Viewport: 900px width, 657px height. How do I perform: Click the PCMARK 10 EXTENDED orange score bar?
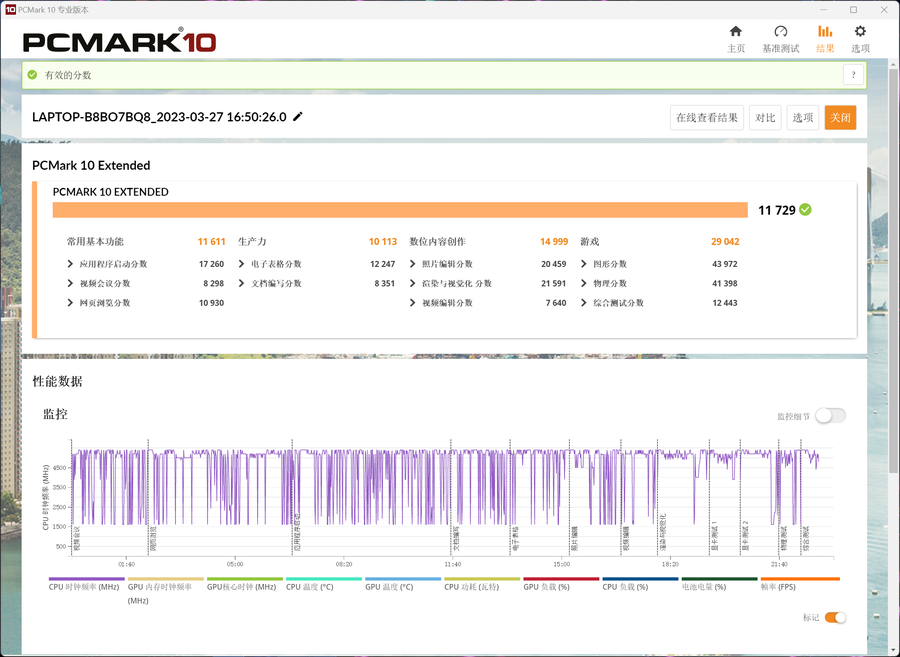[x=400, y=210]
